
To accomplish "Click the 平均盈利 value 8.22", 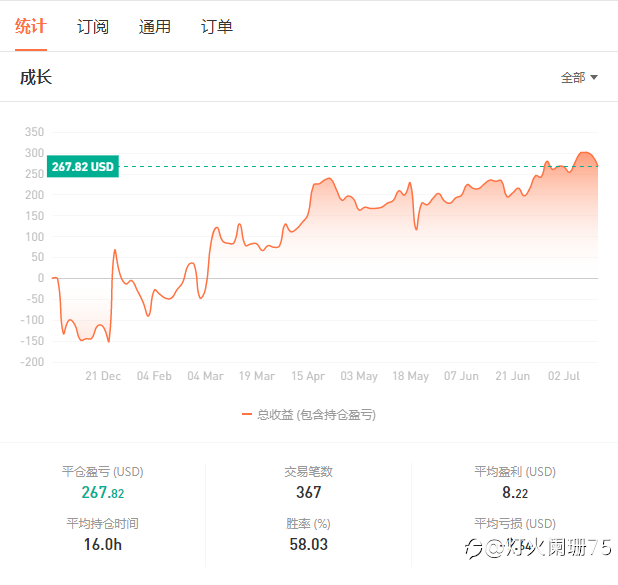I will click(515, 492).
